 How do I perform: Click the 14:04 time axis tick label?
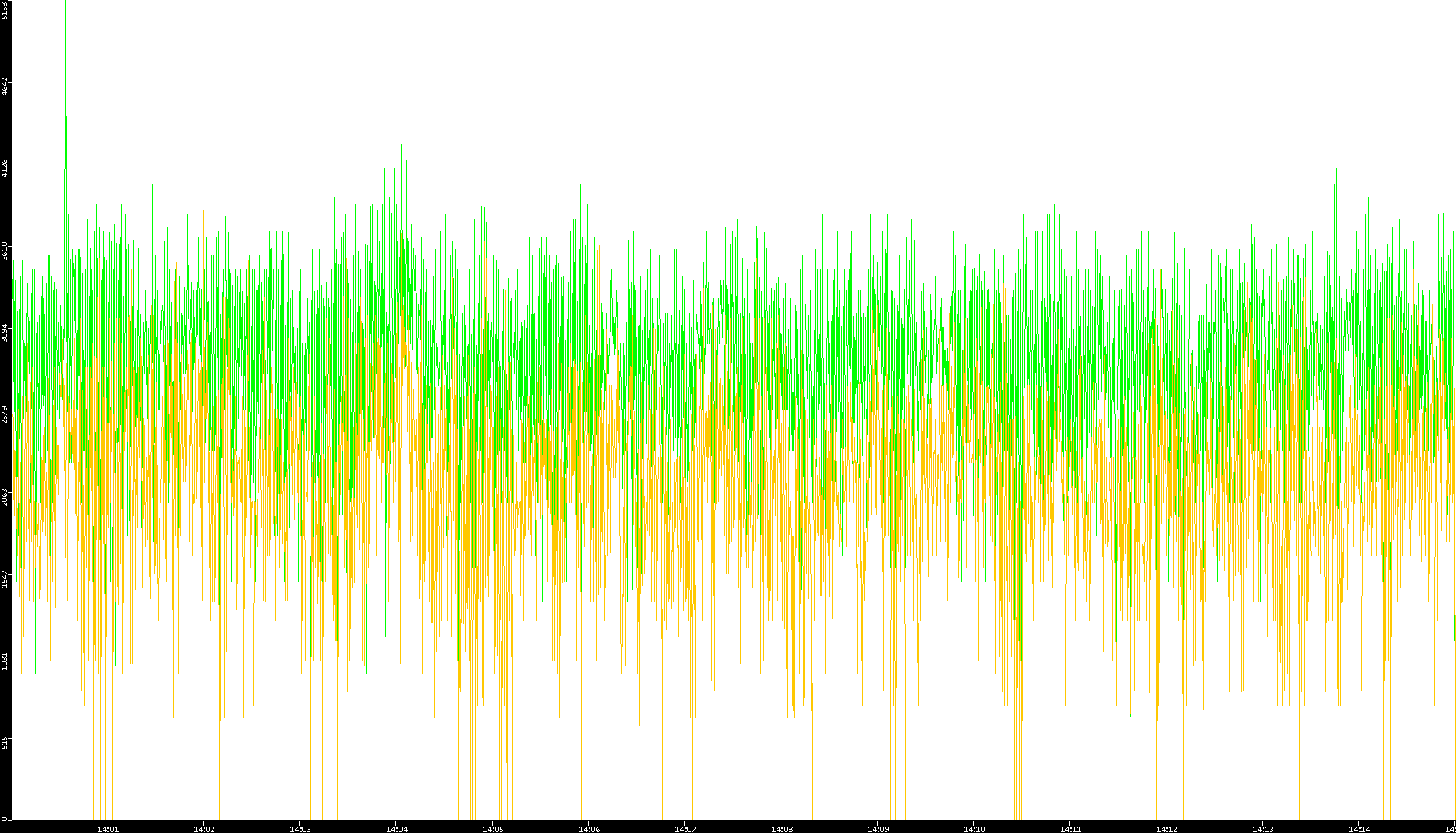click(396, 829)
